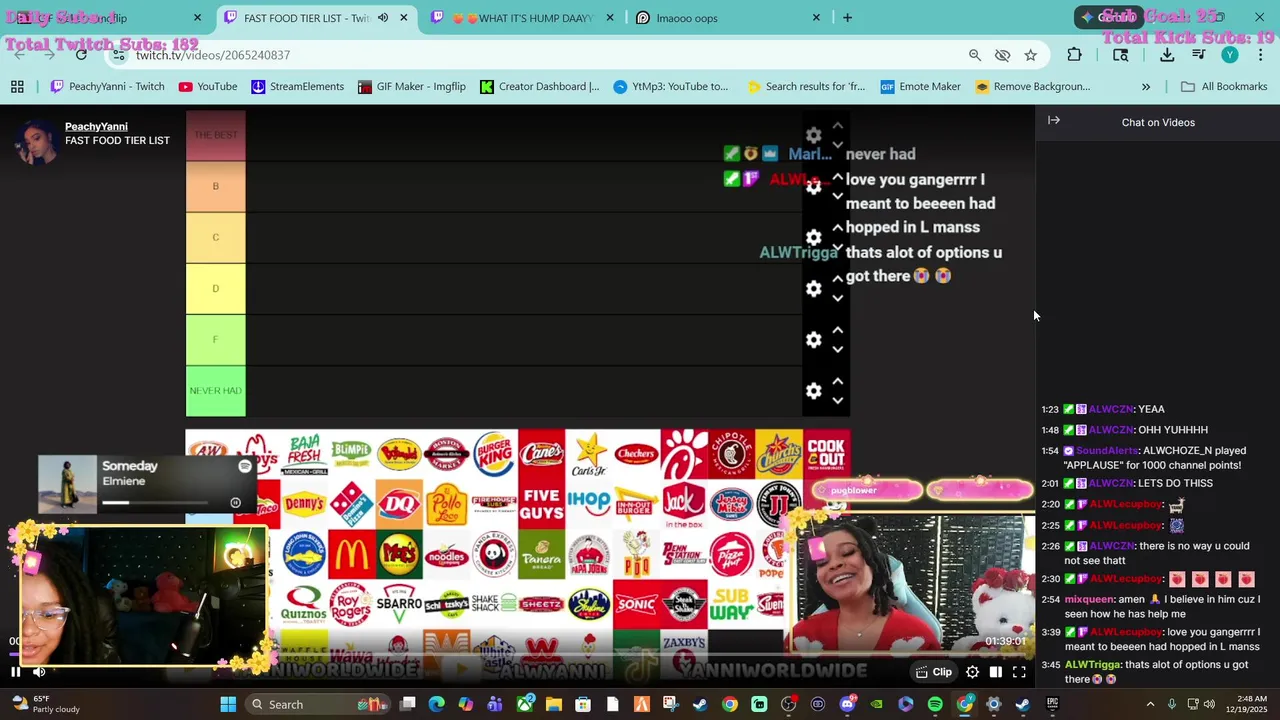This screenshot has width=1280, height=720.
Task: Open Microsoft Store from the taskbar
Action: [x=583, y=704]
